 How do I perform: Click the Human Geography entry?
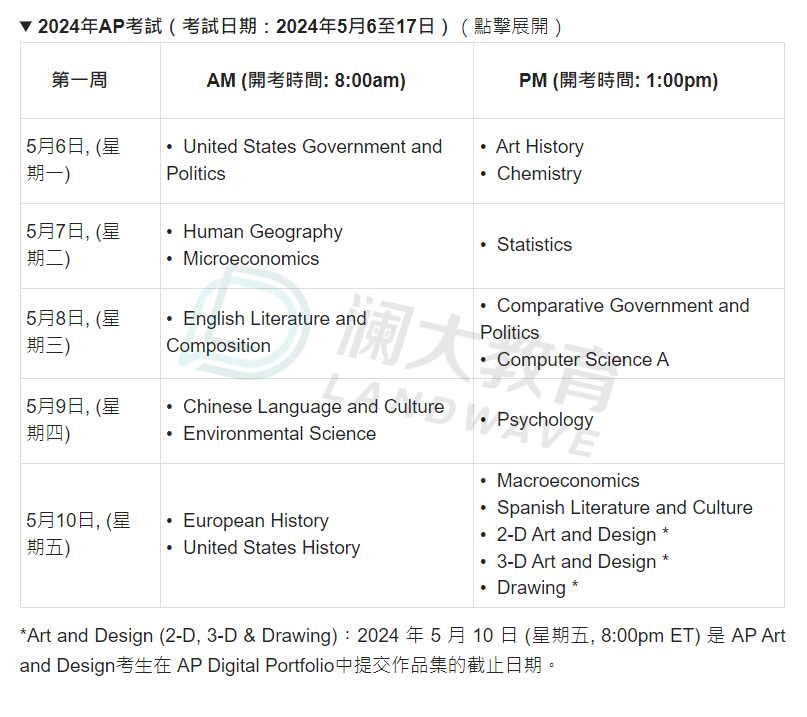pos(262,232)
